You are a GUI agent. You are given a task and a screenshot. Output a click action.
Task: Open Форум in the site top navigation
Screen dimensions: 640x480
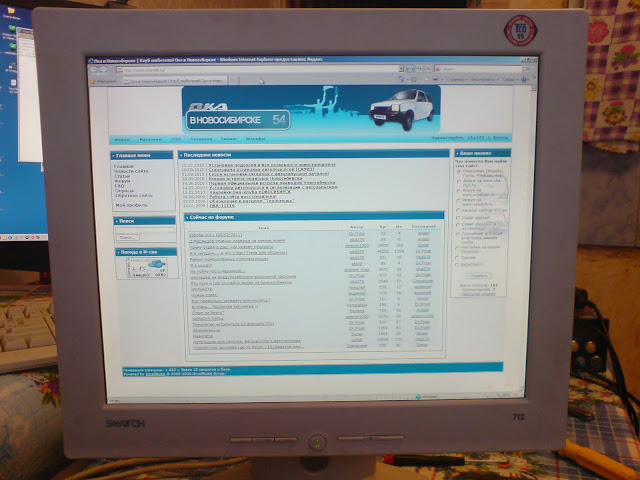[x=122, y=140]
